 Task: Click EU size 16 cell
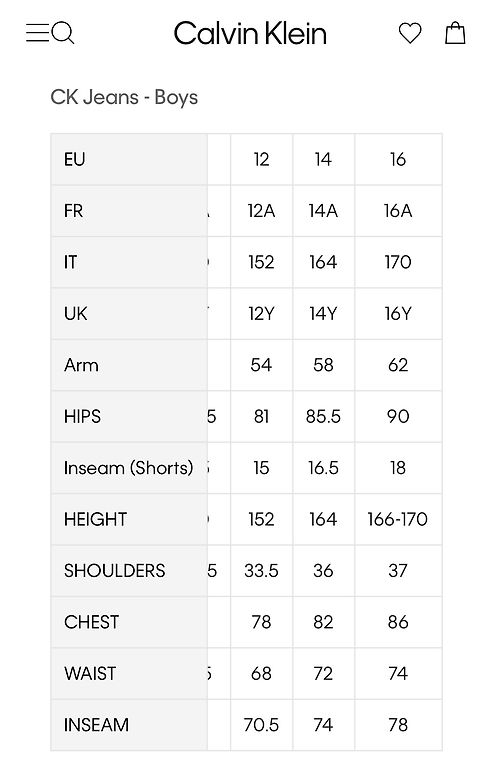(398, 159)
